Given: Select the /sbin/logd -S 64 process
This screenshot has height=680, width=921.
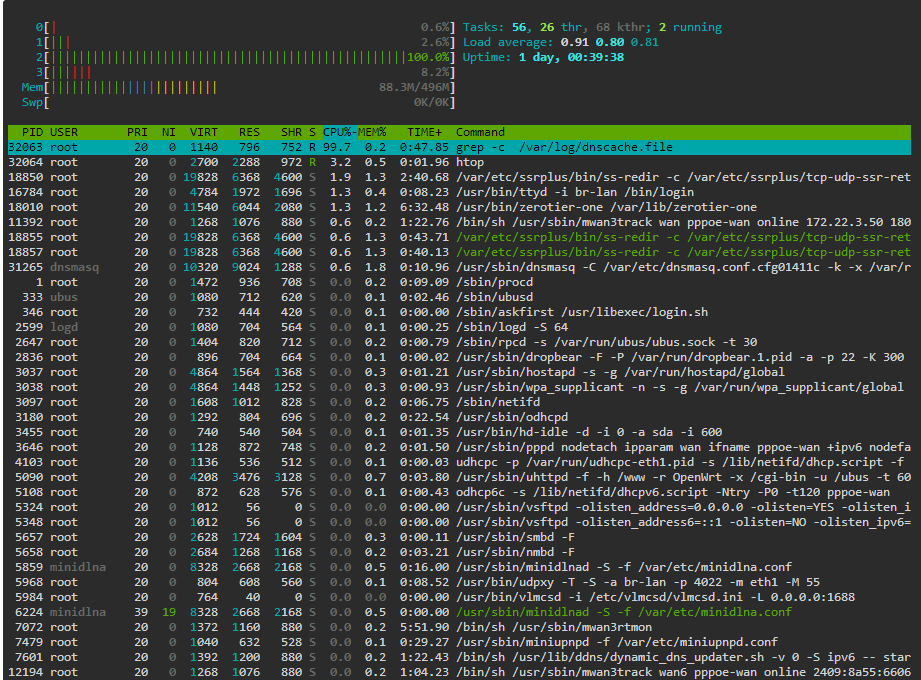Looking at the screenshot, I should 459,327.
